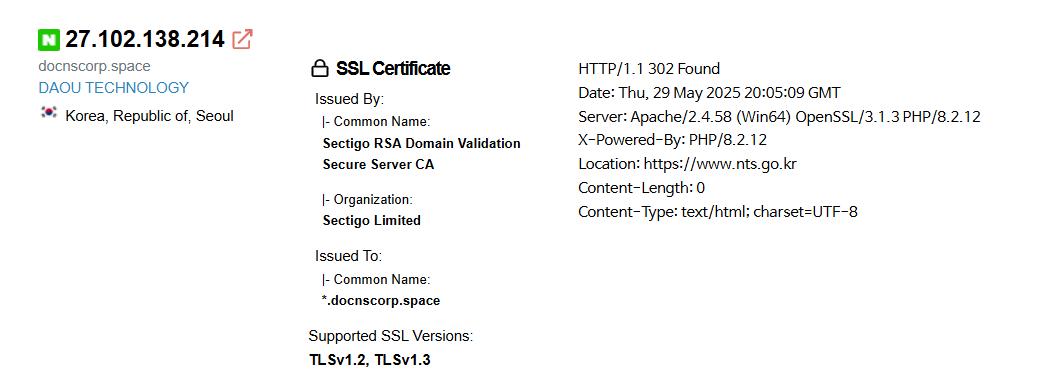Select the IP address 27.102.138.214

coord(145,39)
